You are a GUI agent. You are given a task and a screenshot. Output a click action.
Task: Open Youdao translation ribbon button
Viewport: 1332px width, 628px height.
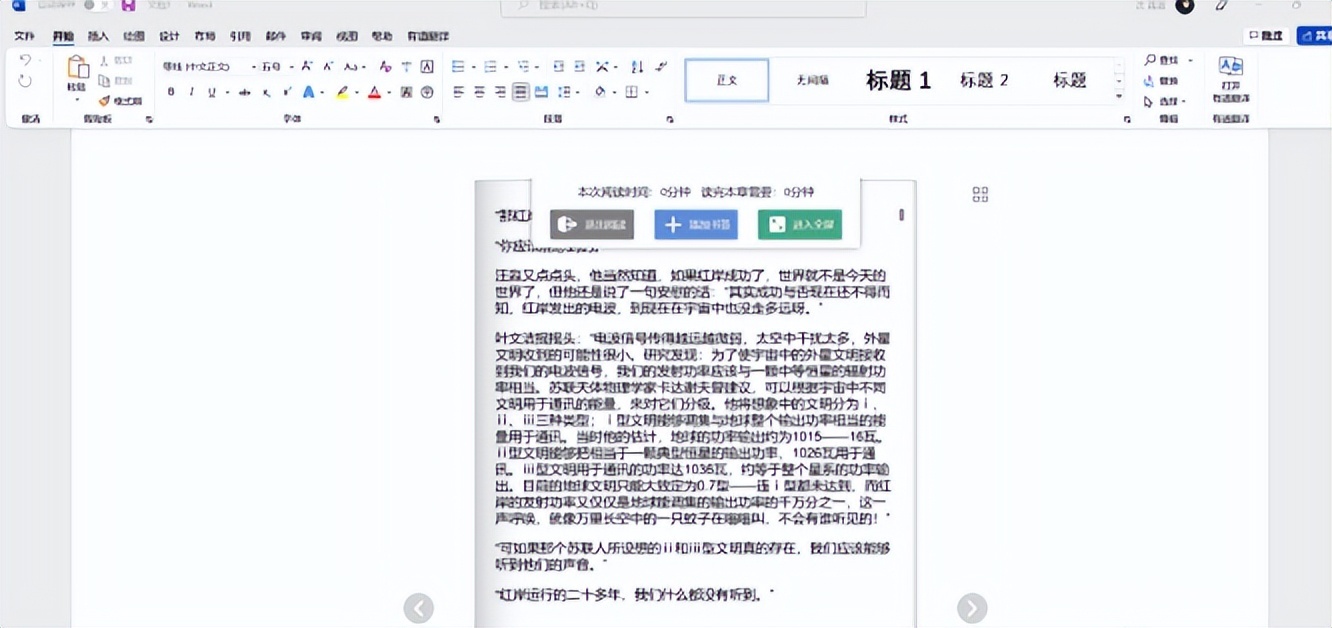click(1230, 79)
